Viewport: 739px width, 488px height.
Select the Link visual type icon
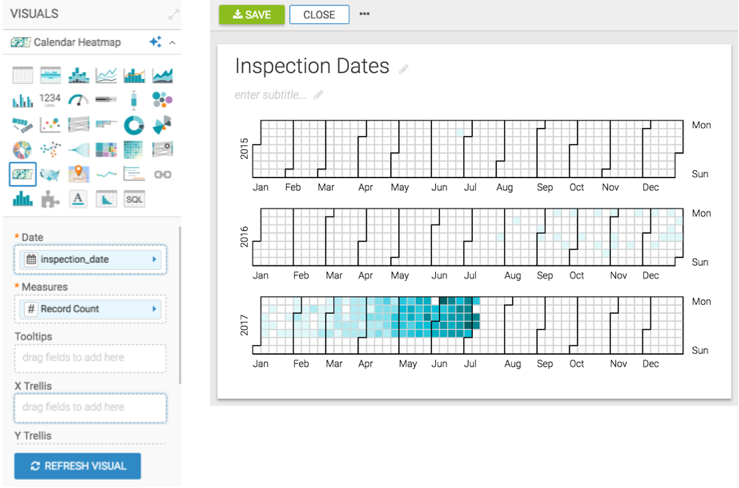162,174
